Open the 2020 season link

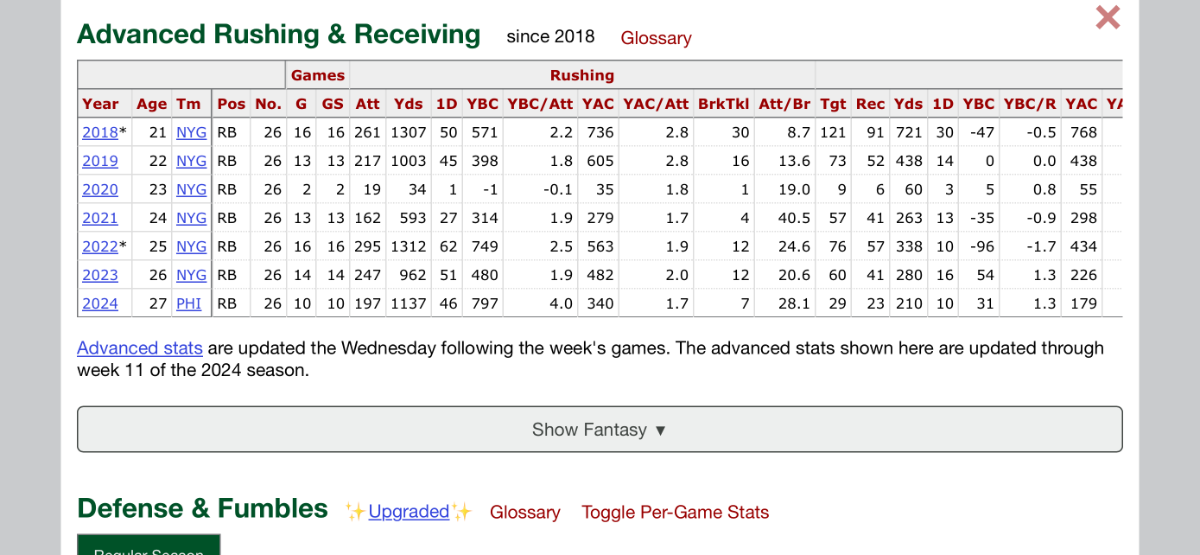click(x=100, y=189)
